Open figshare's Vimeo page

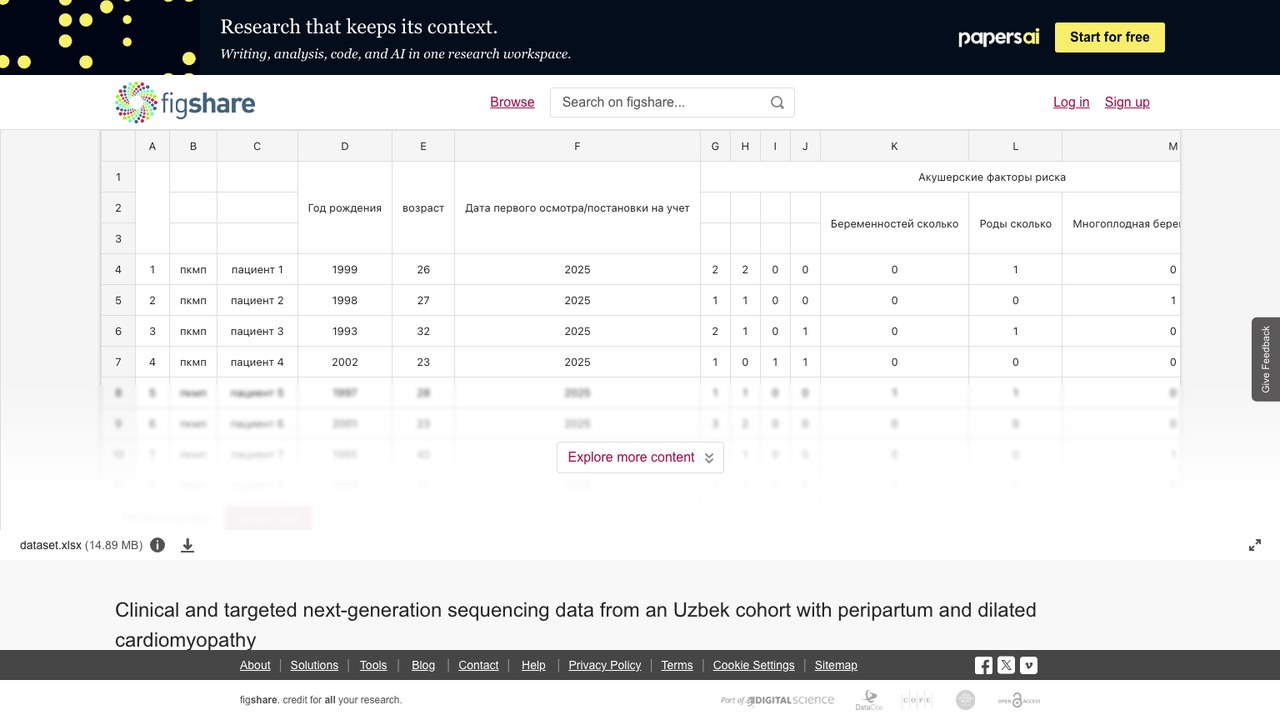(1028, 665)
